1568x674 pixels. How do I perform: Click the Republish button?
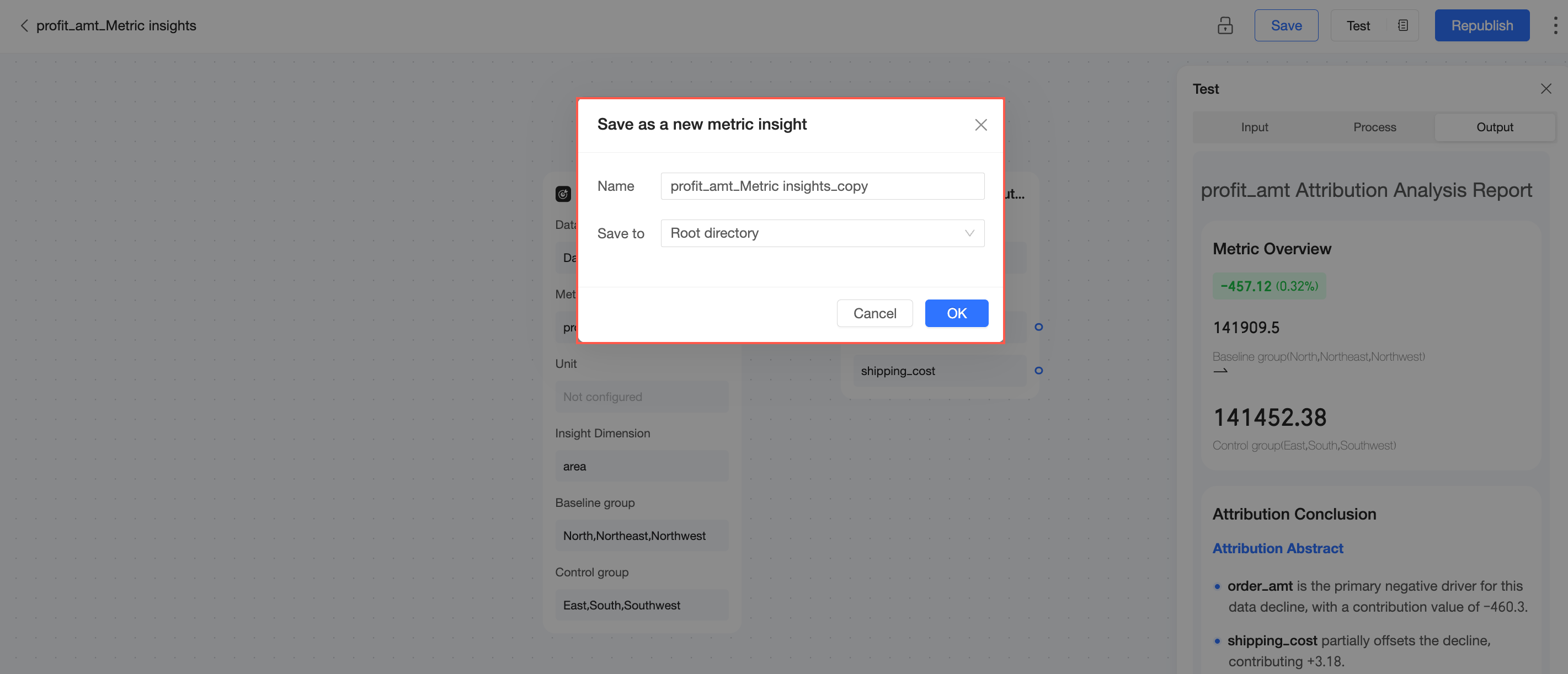[1481, 25]
